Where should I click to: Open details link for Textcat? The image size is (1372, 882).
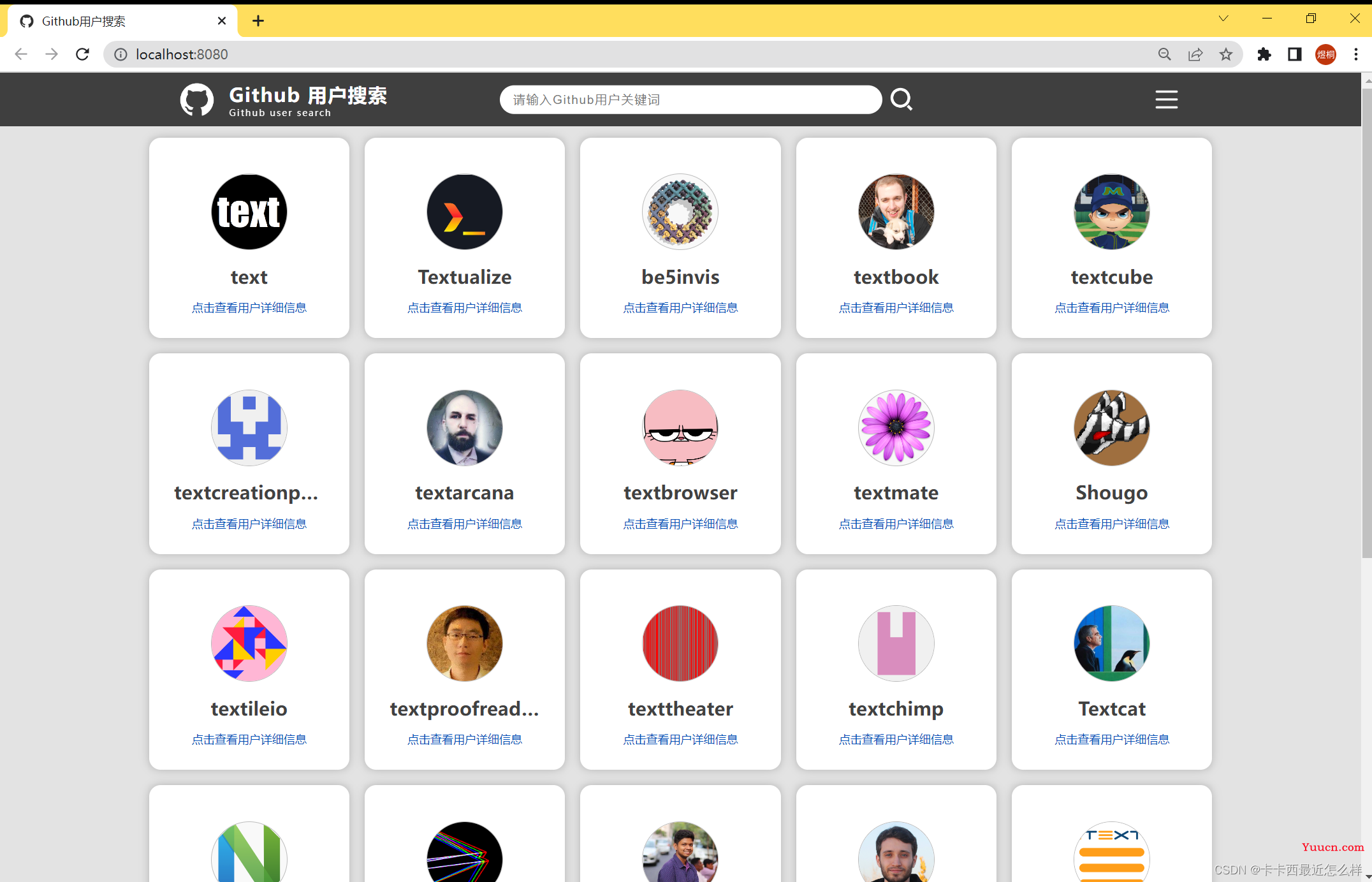tap(1111, 739)
